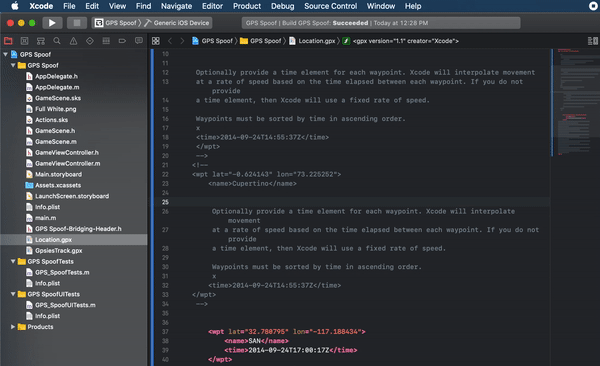The image size is (600, 366).
Task: Open the Debug menu
Action: pyautogui.click(x=283, y=6)
